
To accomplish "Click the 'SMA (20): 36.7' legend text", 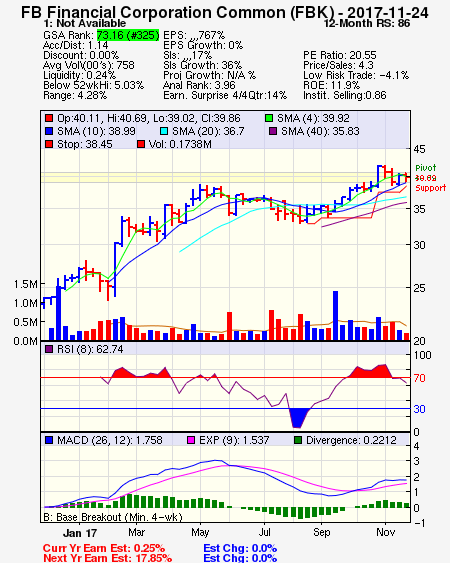I will pyautogui.click(x=208, y=131).
